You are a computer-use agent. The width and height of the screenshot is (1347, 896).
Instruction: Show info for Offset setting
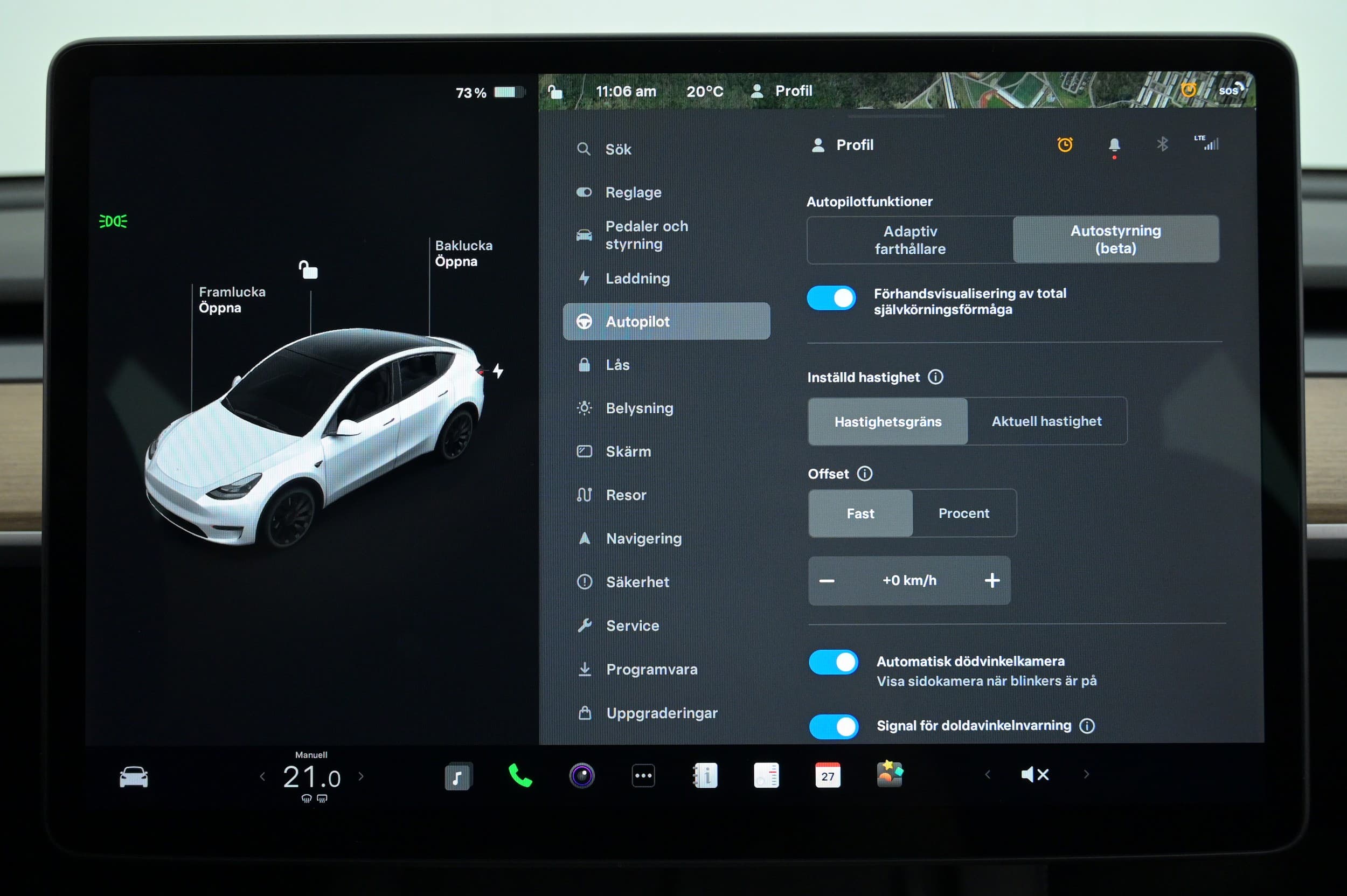click(x=865, y=474)
